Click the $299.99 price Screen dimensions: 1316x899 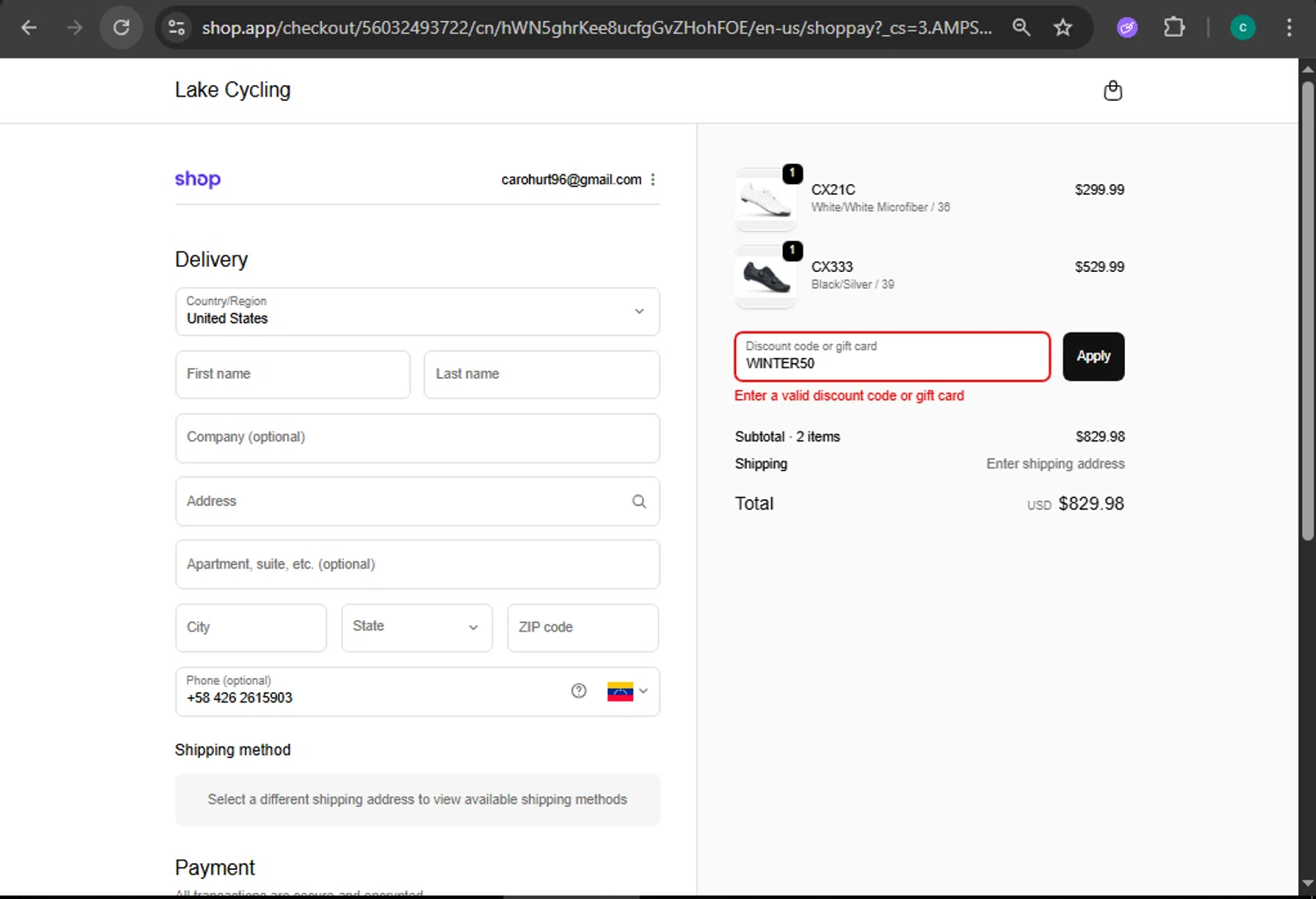[1099, 189]
